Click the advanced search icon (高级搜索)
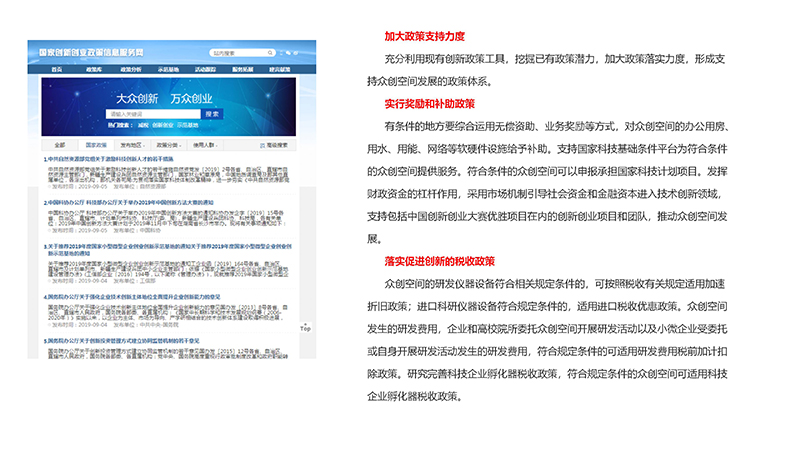Image resolution: width=800 pixels, height=450 pixels. point(262,145)
